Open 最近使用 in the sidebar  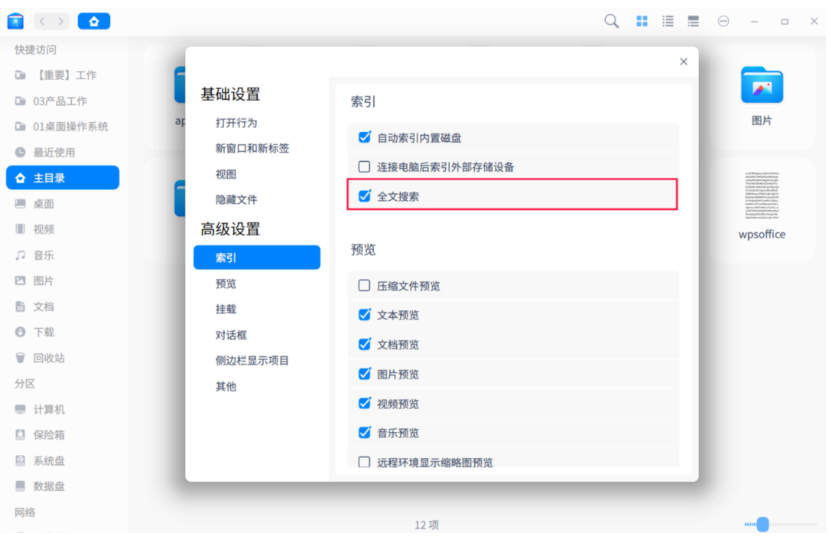[63, 153]
